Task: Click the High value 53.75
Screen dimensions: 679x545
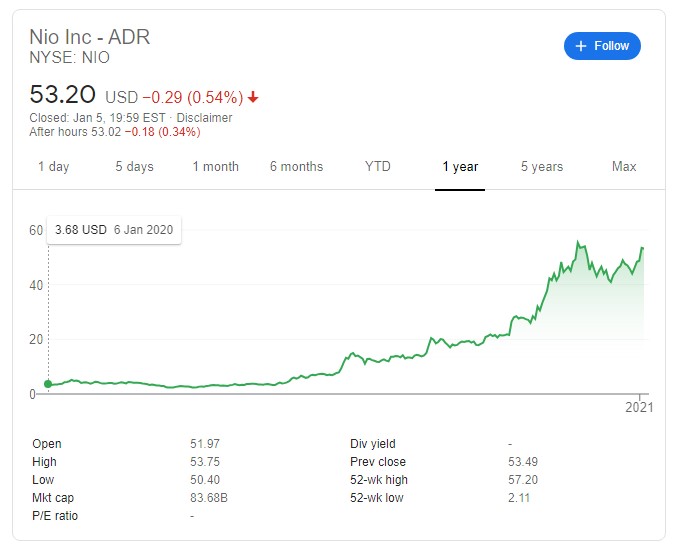Action: point(205,462)
